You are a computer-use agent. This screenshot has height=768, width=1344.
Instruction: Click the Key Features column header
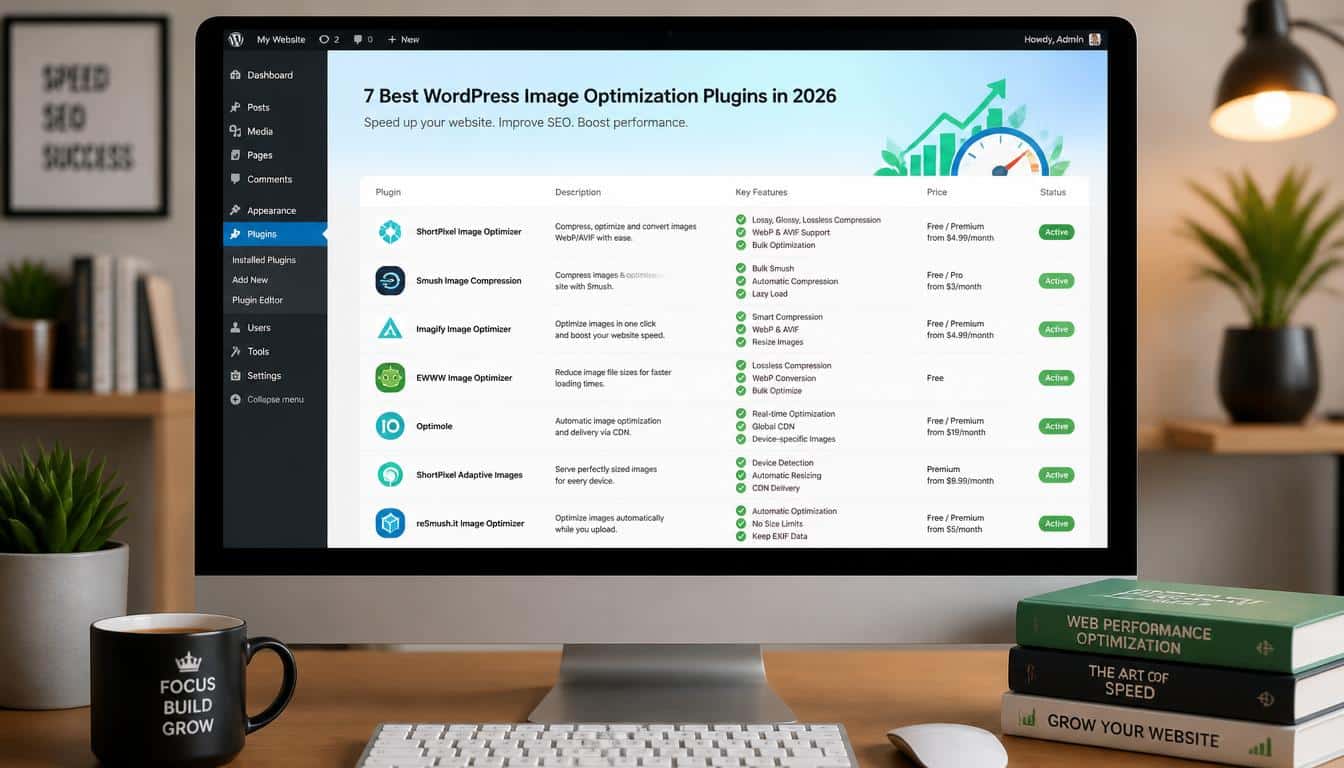click(761, 192)
